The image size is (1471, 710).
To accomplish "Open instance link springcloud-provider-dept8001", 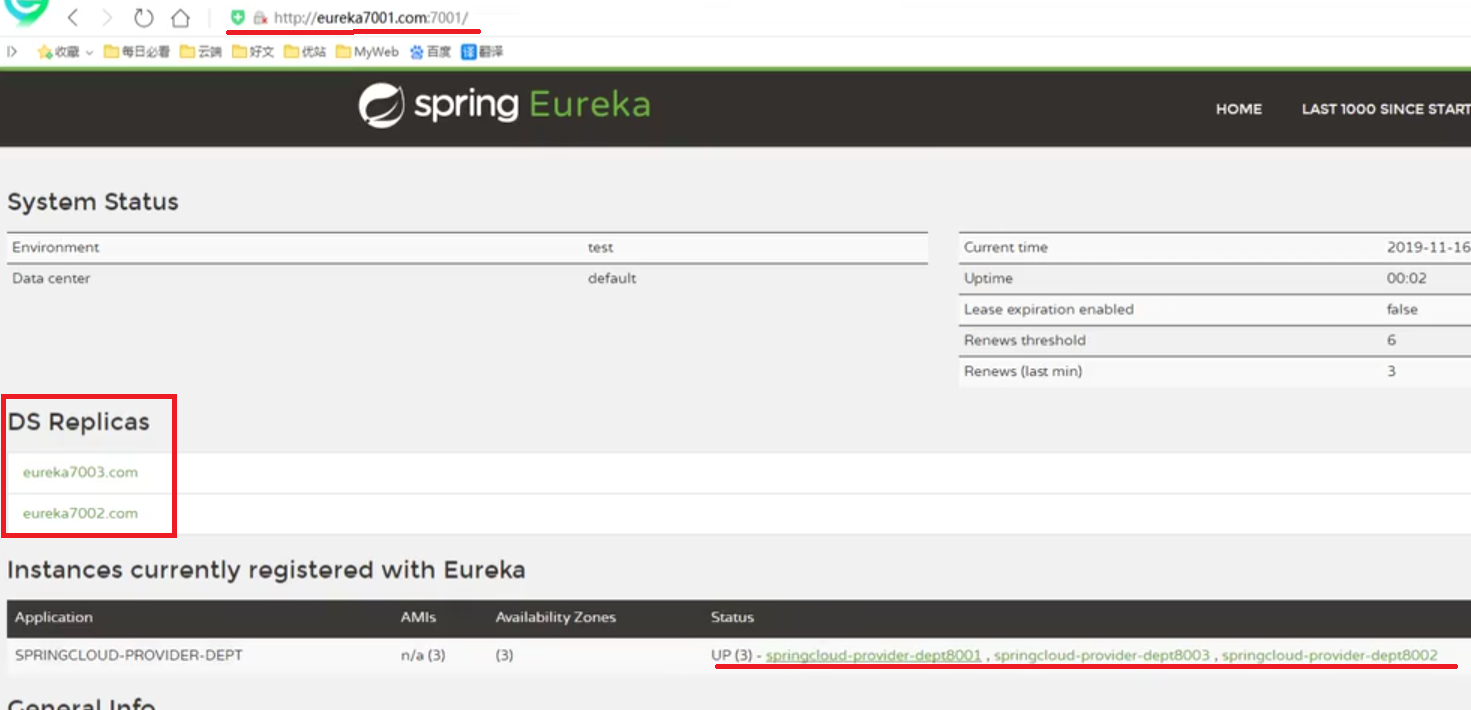I will [873, 655].
